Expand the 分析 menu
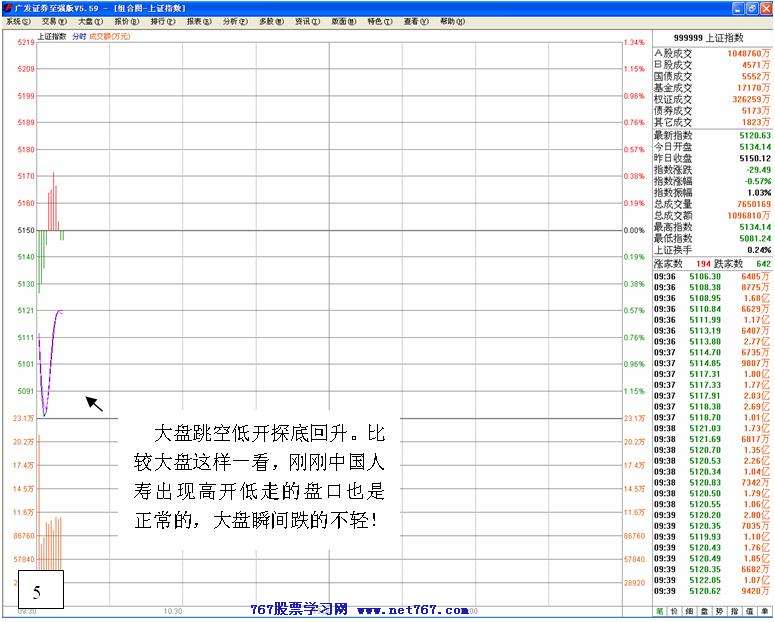Image resolution: width=775 pixels, height=622 pixels. coord(235,20)
